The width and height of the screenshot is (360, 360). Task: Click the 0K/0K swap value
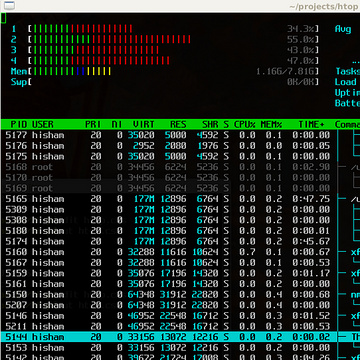coord(301,82)
